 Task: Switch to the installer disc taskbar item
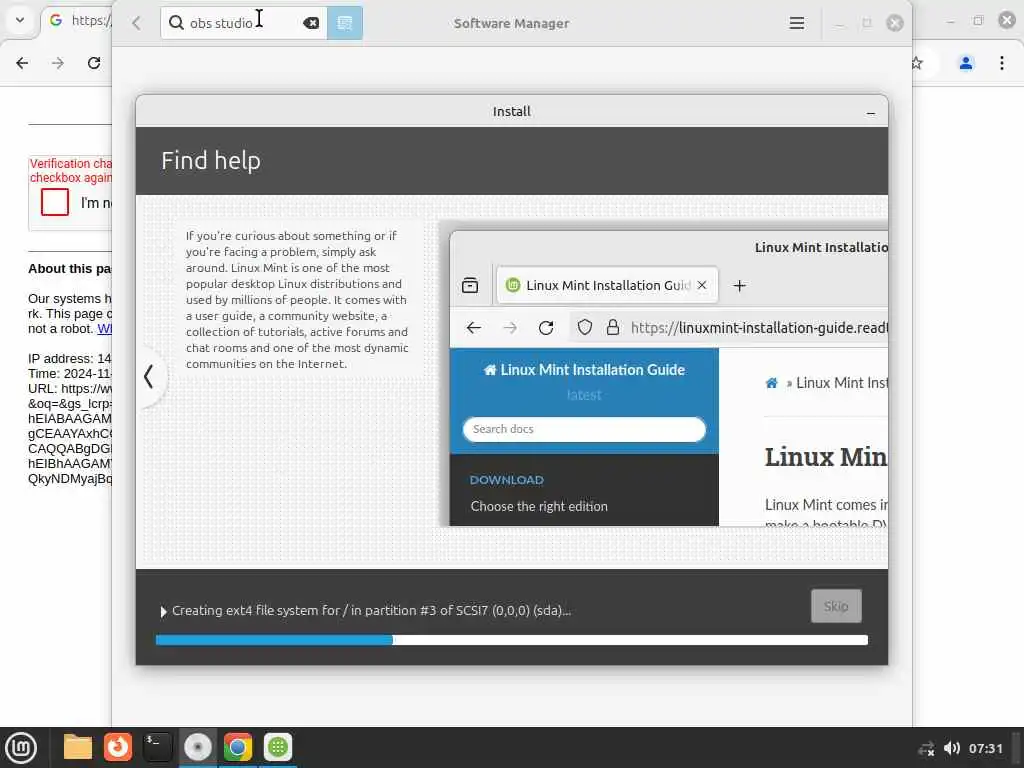click(197, 747)
